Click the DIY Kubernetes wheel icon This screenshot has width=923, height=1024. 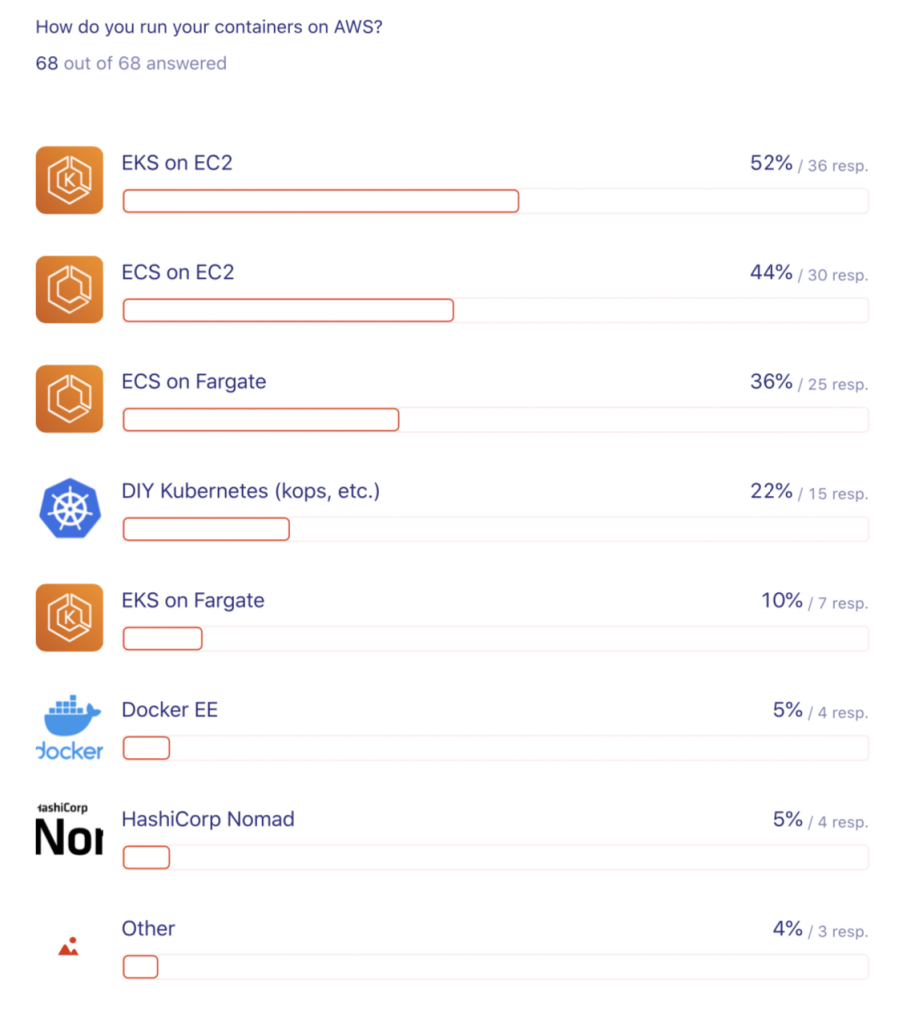69,508
